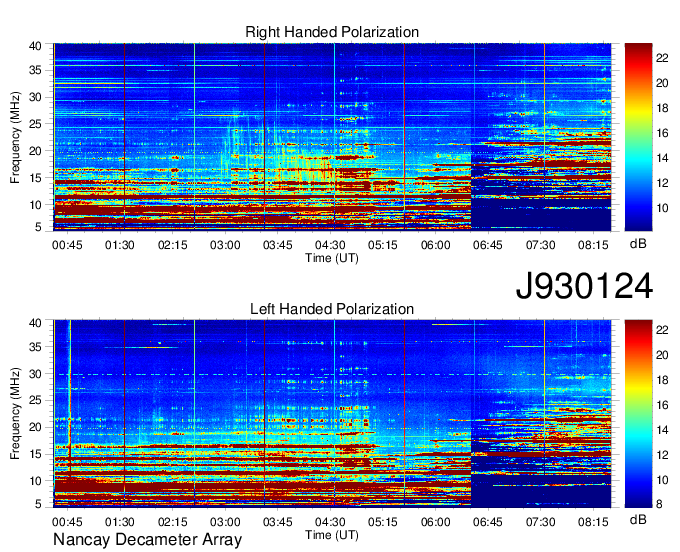Screen dimensions: 680x552
Task: Click the 'Right Handed Polarization' plot title
Action: 332,32
